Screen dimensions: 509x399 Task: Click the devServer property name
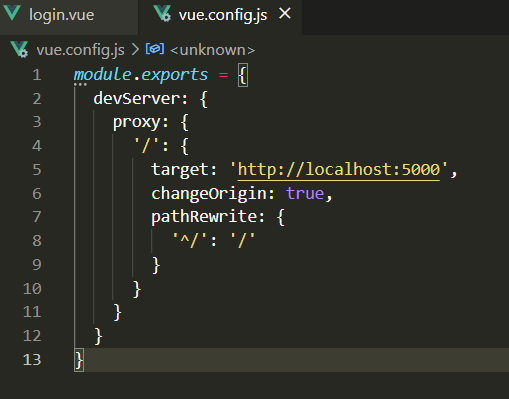(x=137, y=99)
